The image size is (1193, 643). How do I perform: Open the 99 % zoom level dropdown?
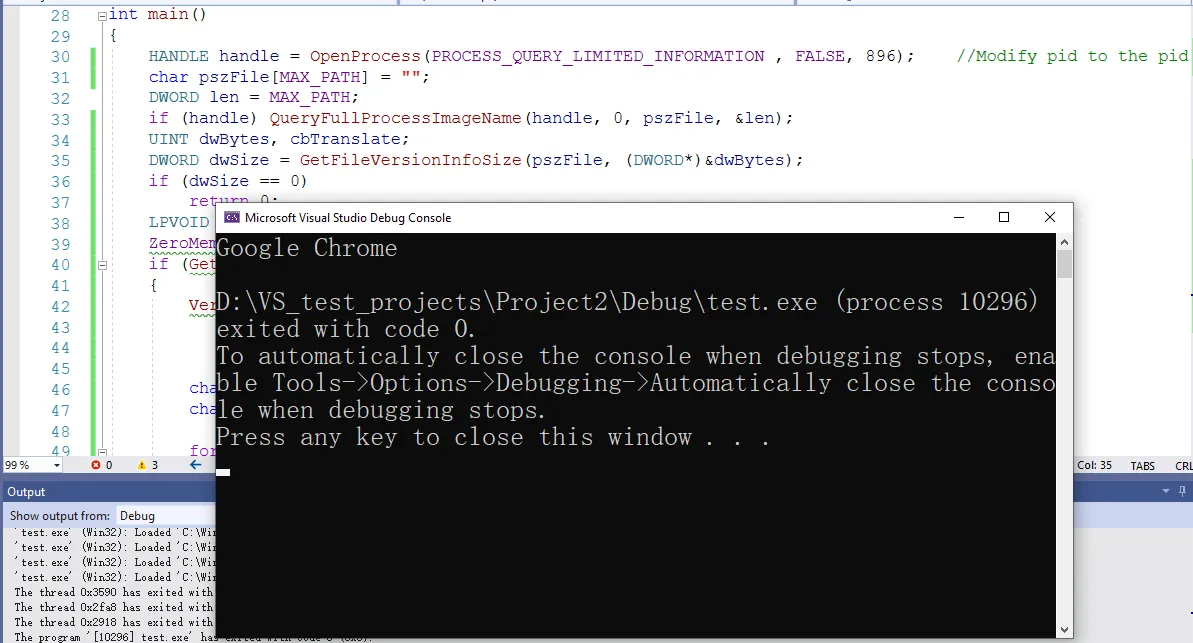coord(56,465)
